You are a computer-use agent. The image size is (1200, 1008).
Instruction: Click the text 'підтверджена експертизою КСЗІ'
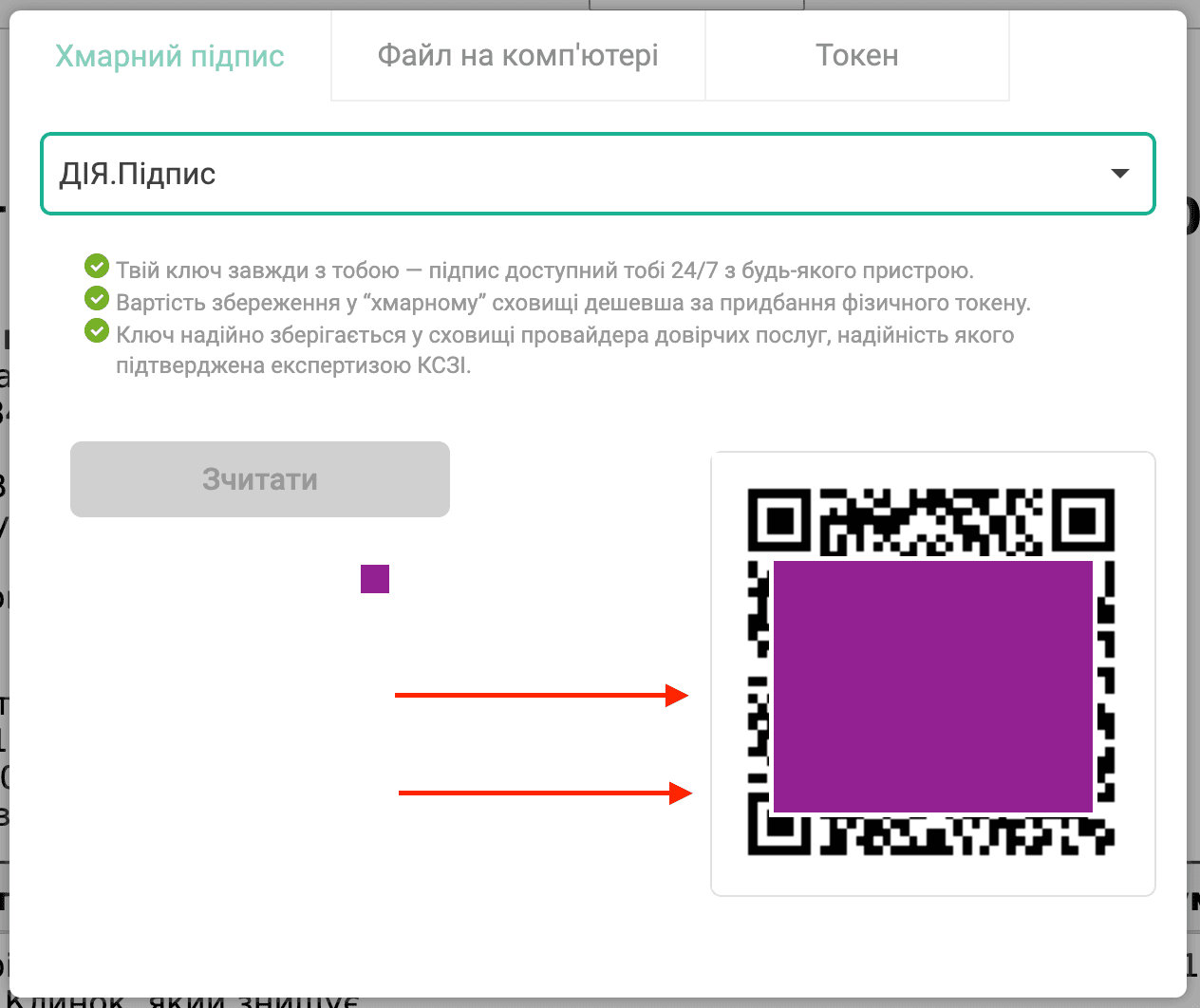(293, 365)
